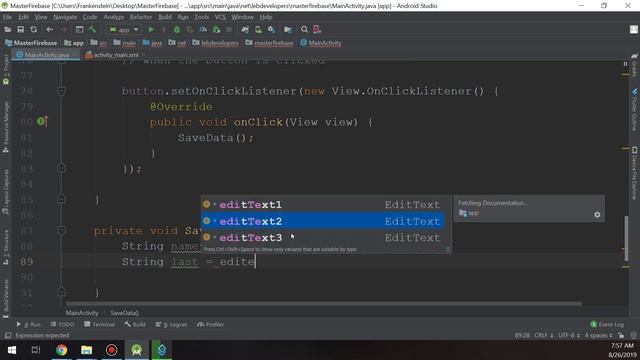
Task: Open the Structure tool window side tab
Action: [x=6, y=247]
